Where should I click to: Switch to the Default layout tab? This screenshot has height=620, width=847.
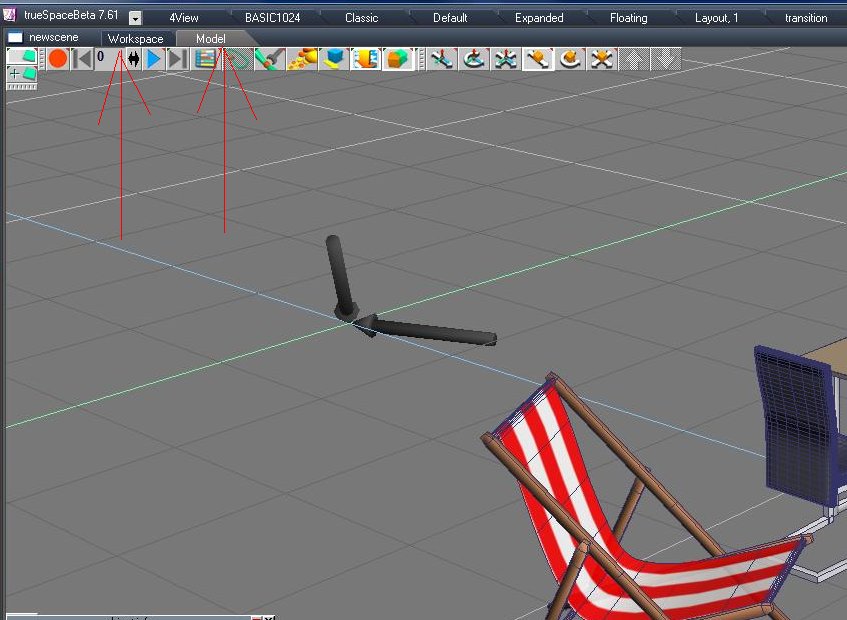click(x=450, y=18)
